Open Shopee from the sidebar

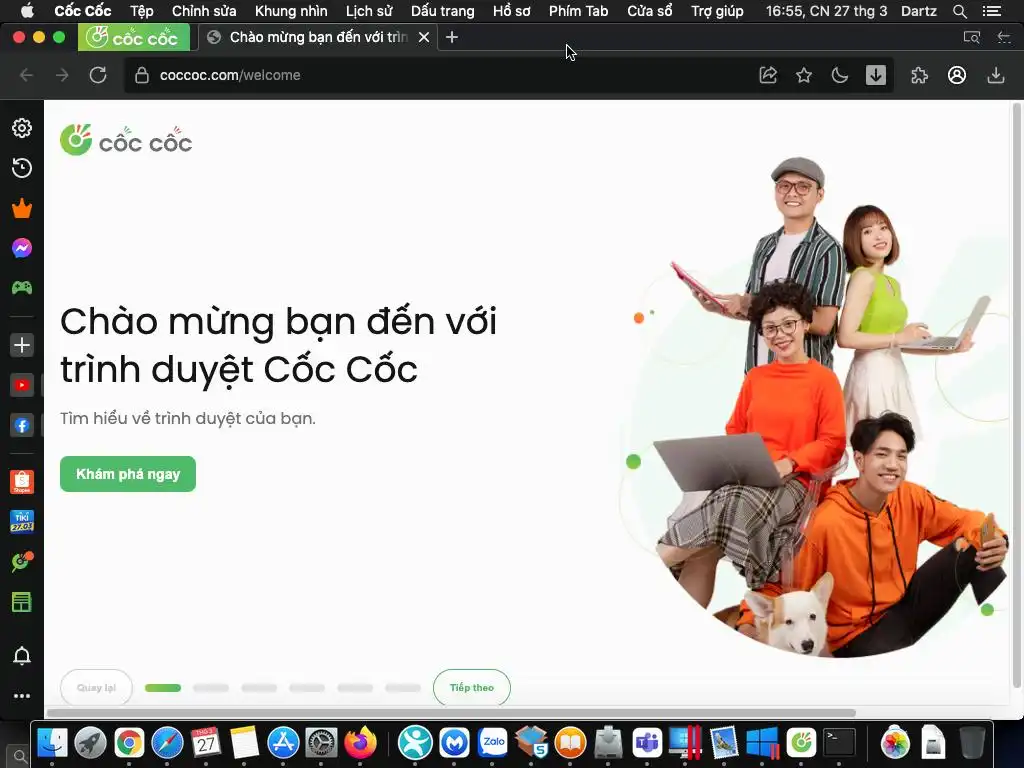pyautogui.click(x=22, y=482)
